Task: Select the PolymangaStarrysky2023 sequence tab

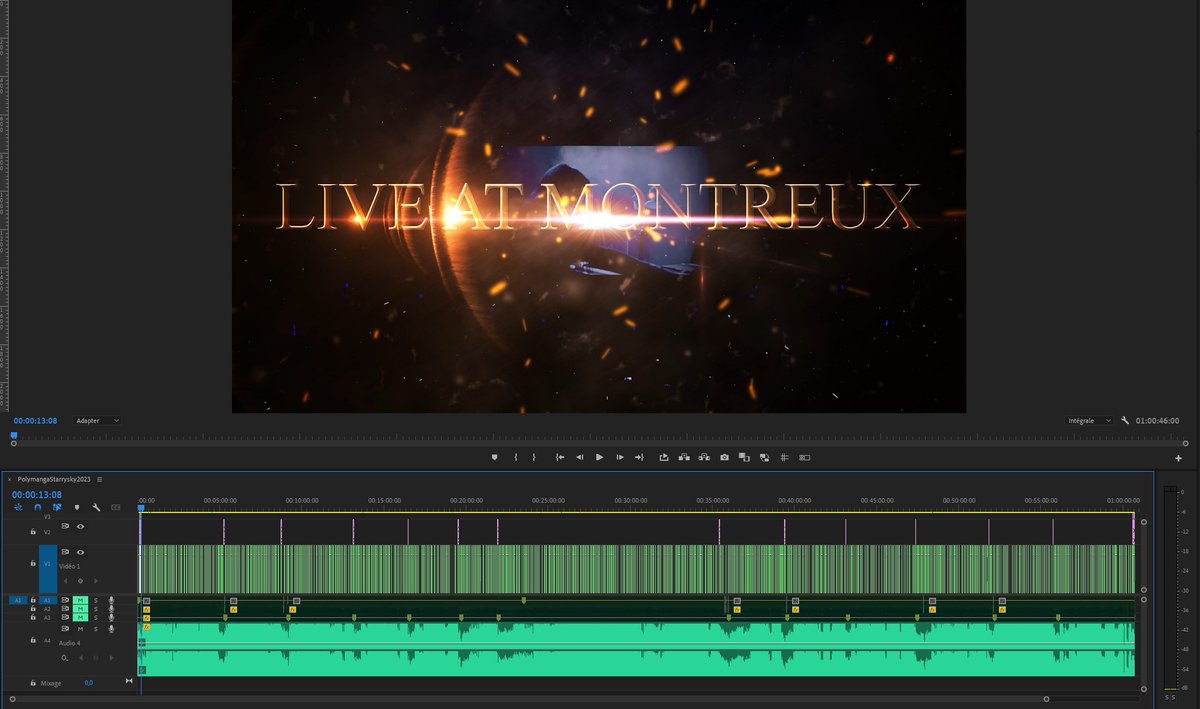Action: click(54, 479)
